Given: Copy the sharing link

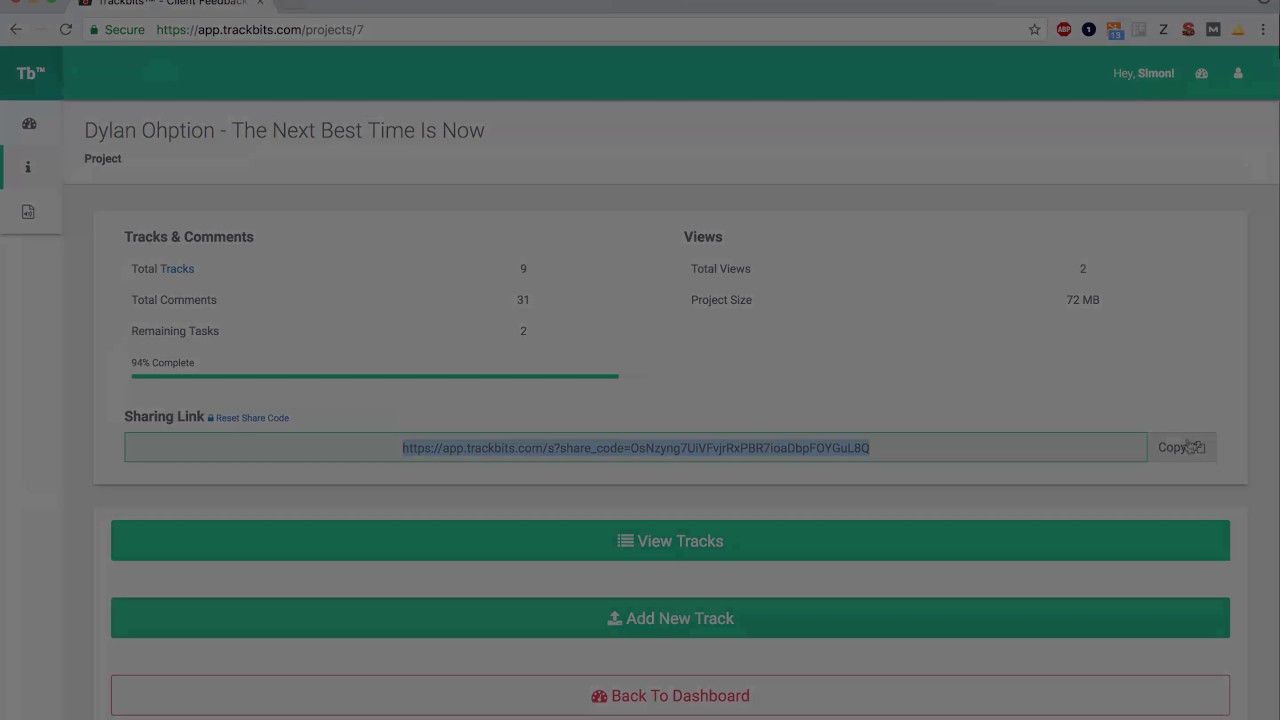Looking at the screenshot, I should tap(1181, 447).
